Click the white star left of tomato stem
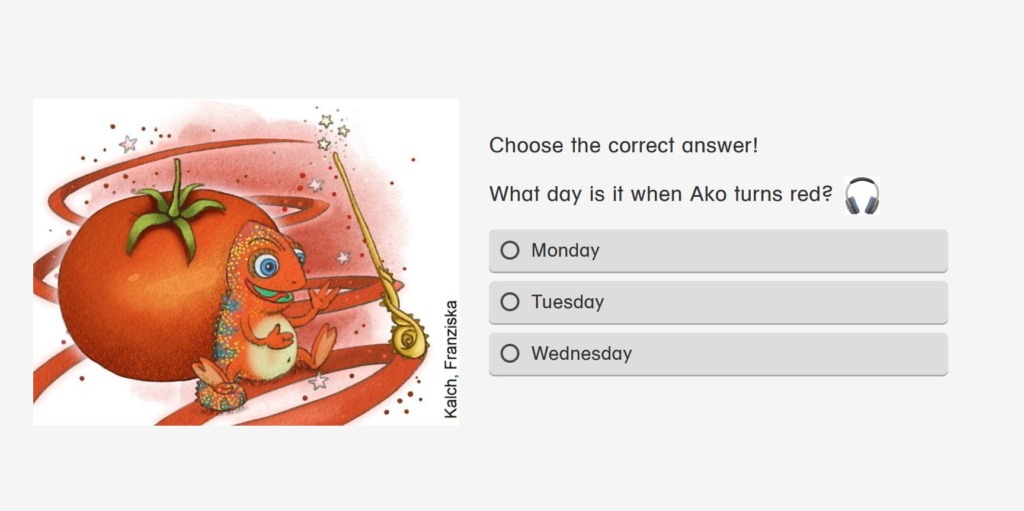 click(x=128, y=144)
